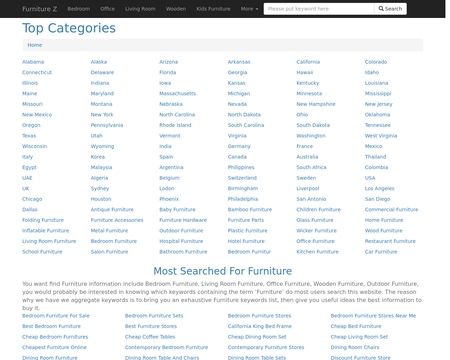Open the Dallas category link
450x360 pixels.
point(30,210)
